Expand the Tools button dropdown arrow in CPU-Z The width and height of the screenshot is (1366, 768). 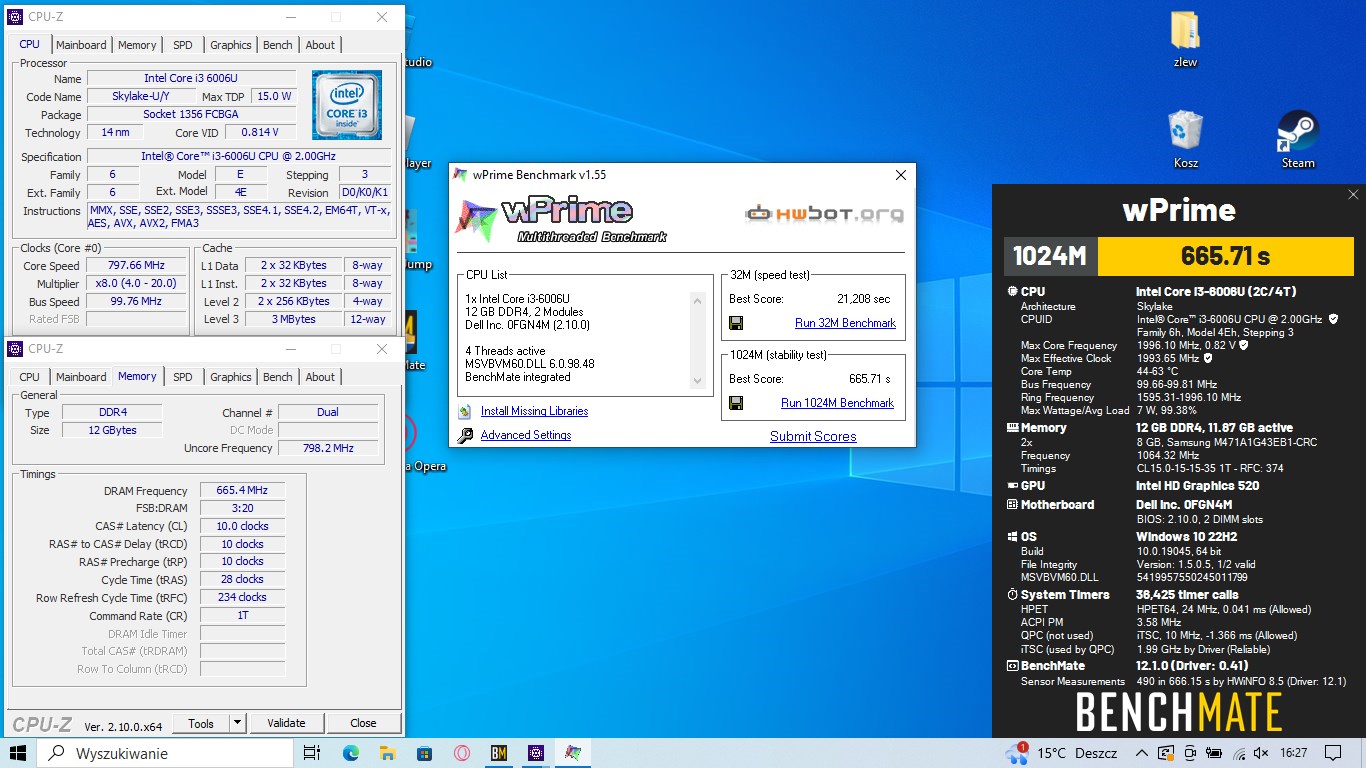[x=237, y=723]
